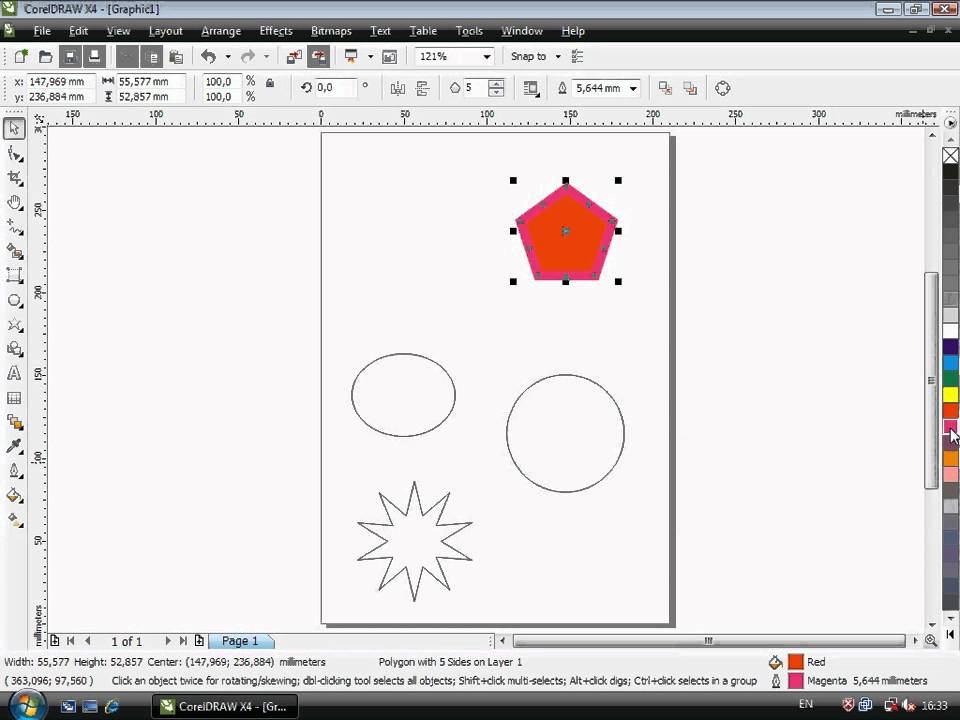Viewport: 960px width, 720px height.
Task: Select the Ellipse tool
Action: pos(14,300)
